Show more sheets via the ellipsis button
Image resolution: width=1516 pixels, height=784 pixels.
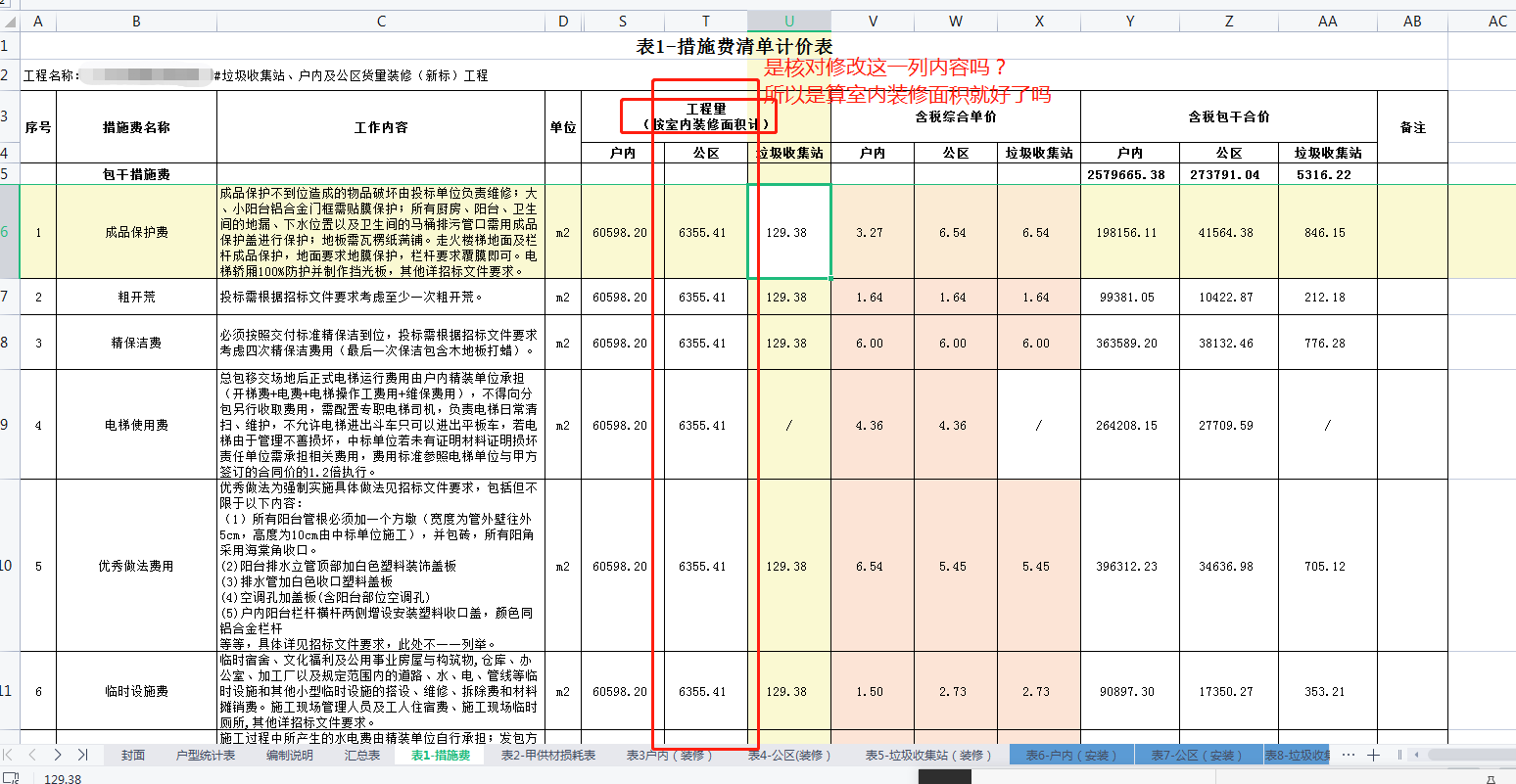(1349, 755)
